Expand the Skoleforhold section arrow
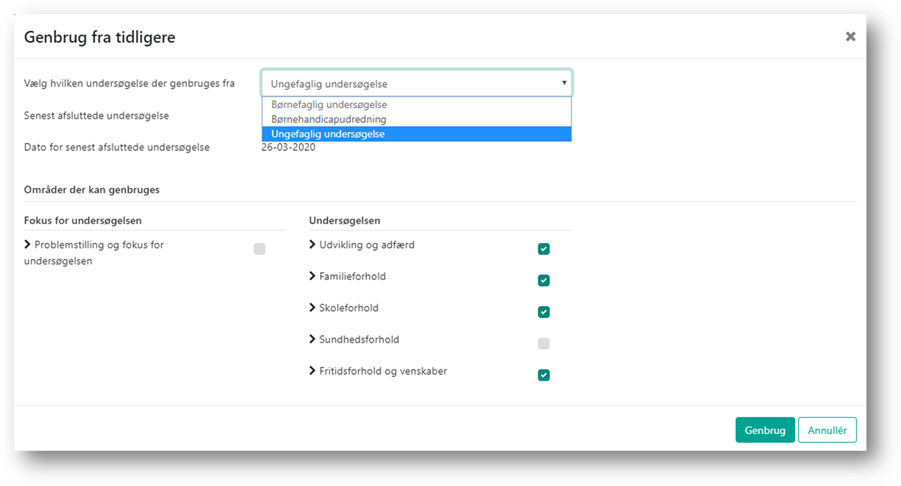The image size is (901, 486). (312, 308)
